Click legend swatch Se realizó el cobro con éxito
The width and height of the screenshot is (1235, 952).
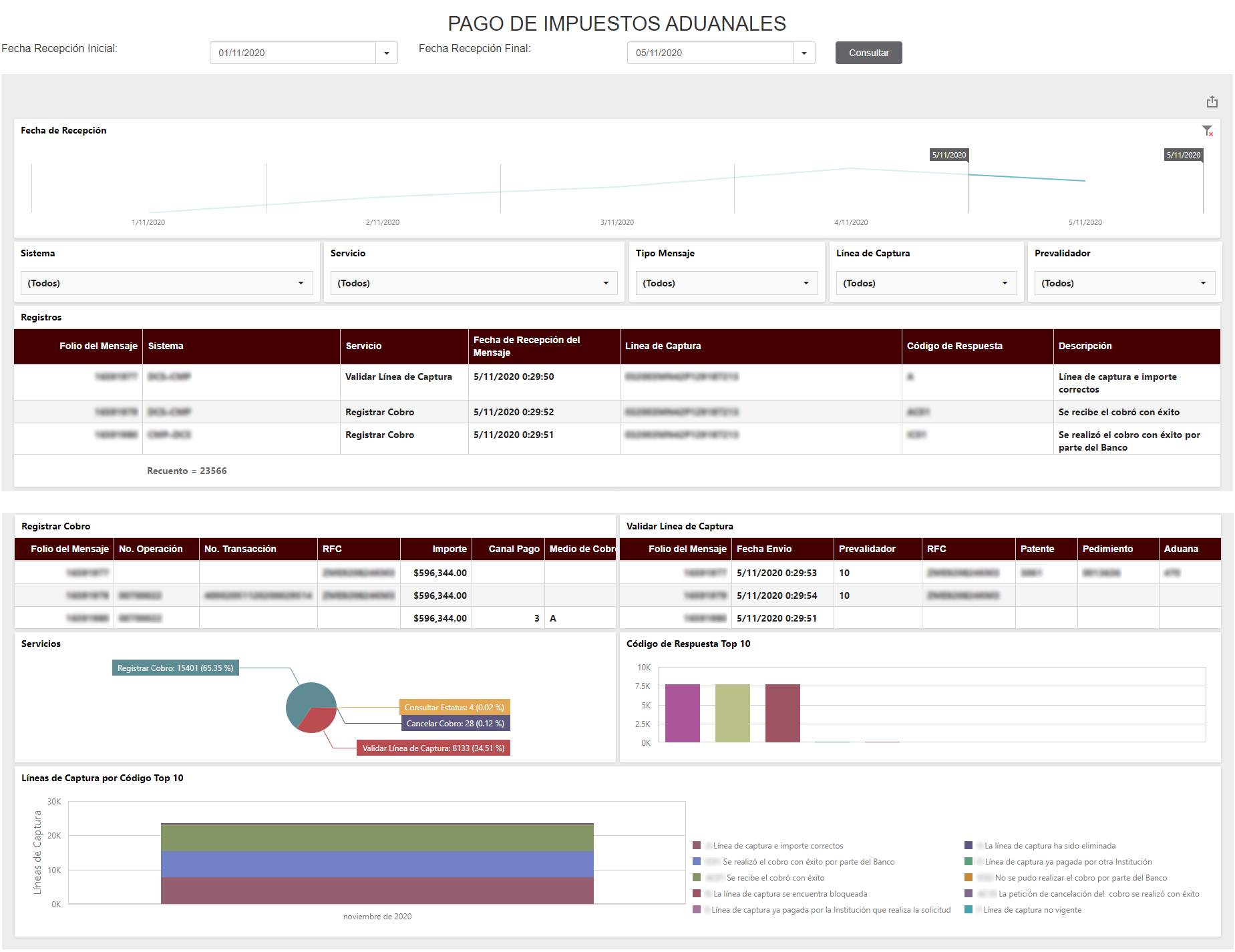coord(697,862)
